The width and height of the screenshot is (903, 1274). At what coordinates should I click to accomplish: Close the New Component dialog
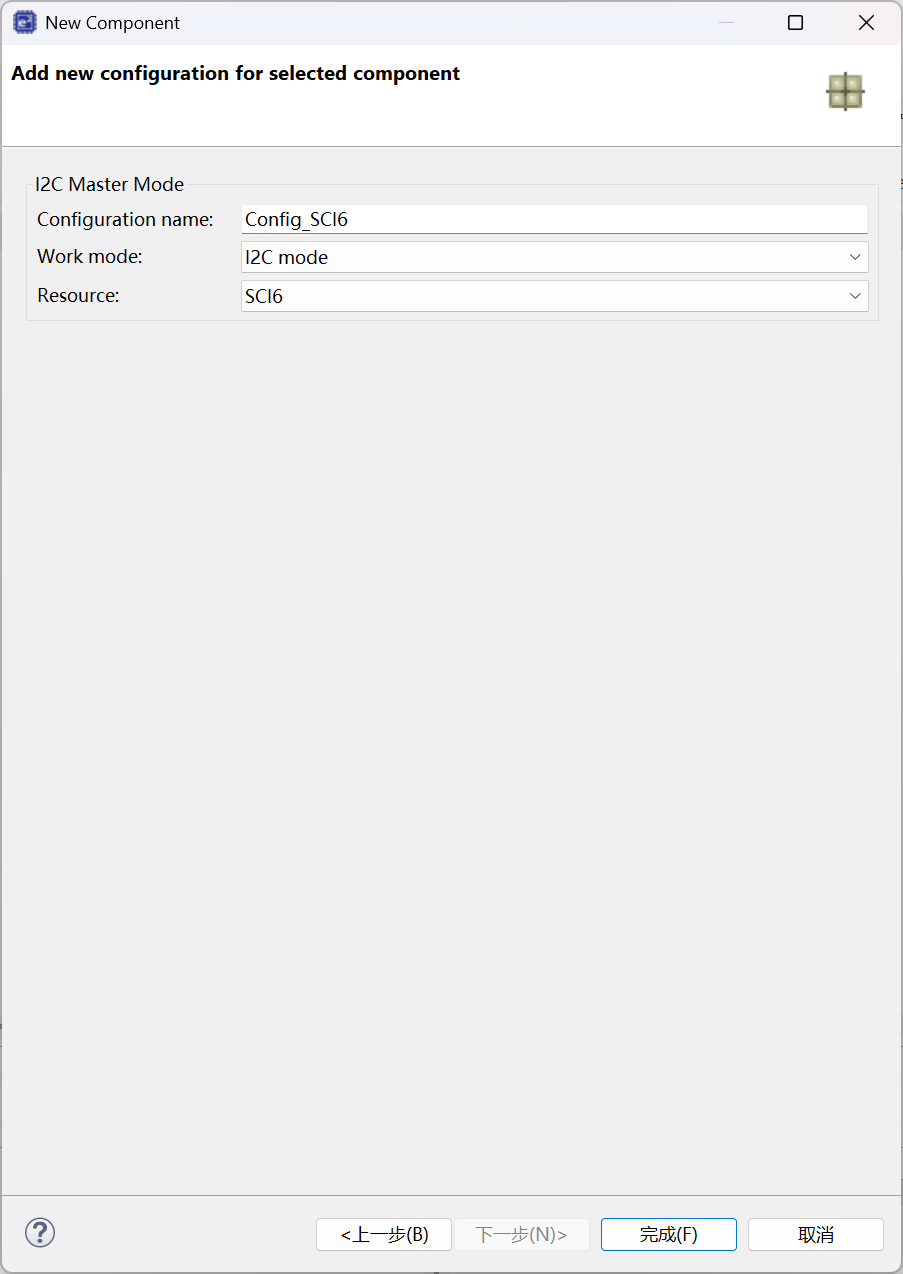866,22
